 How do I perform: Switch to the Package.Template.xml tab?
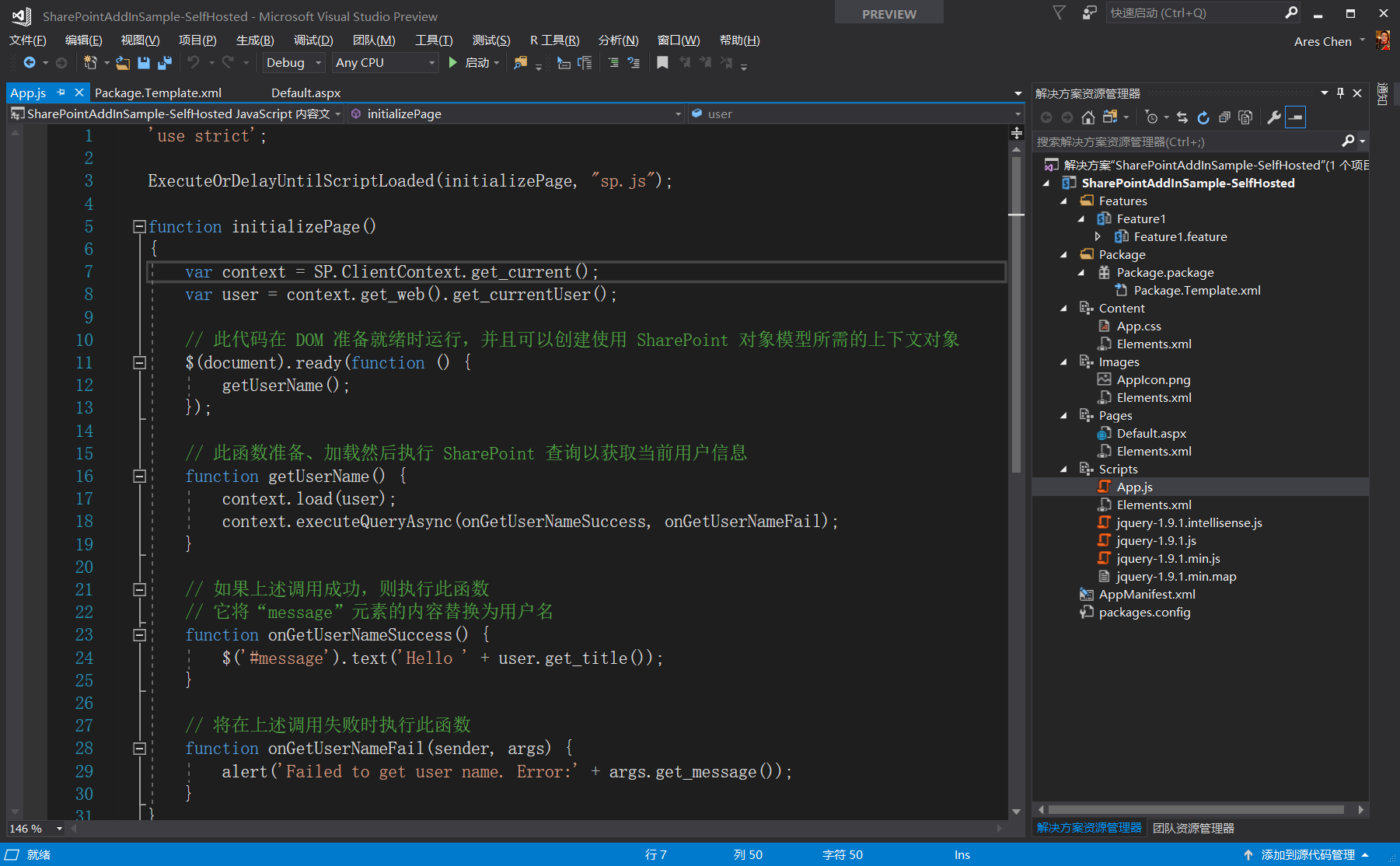point(158,92)
